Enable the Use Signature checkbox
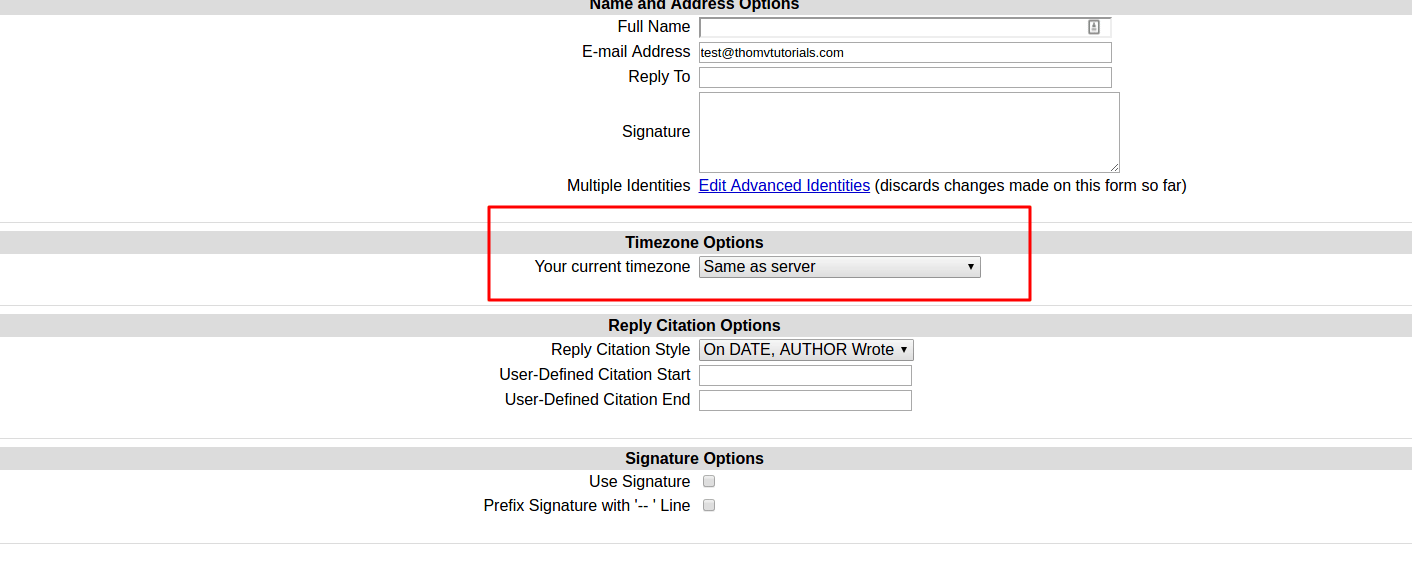The height and width of the screenshot is (572, 1412). [709, 481]
